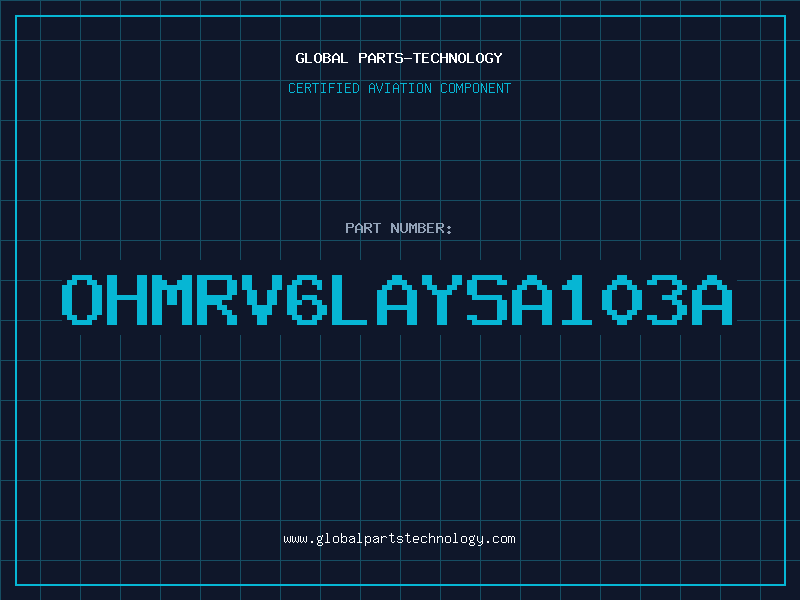This screenshot has width=800, height=600.
Task: Select the word AVIATION in the subtitle
Action: coord(400,88)
